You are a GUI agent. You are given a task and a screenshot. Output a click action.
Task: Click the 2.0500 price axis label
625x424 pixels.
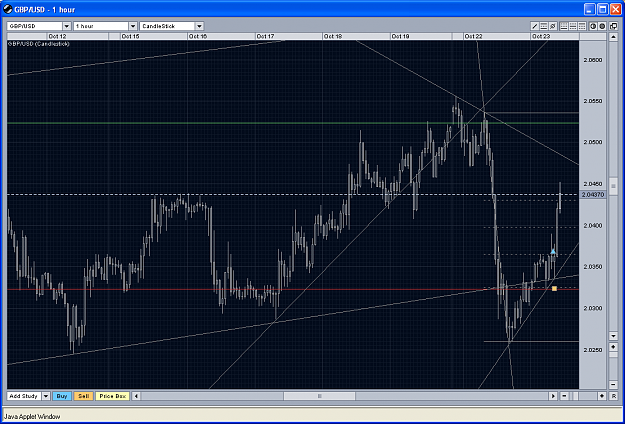point(593,143)
